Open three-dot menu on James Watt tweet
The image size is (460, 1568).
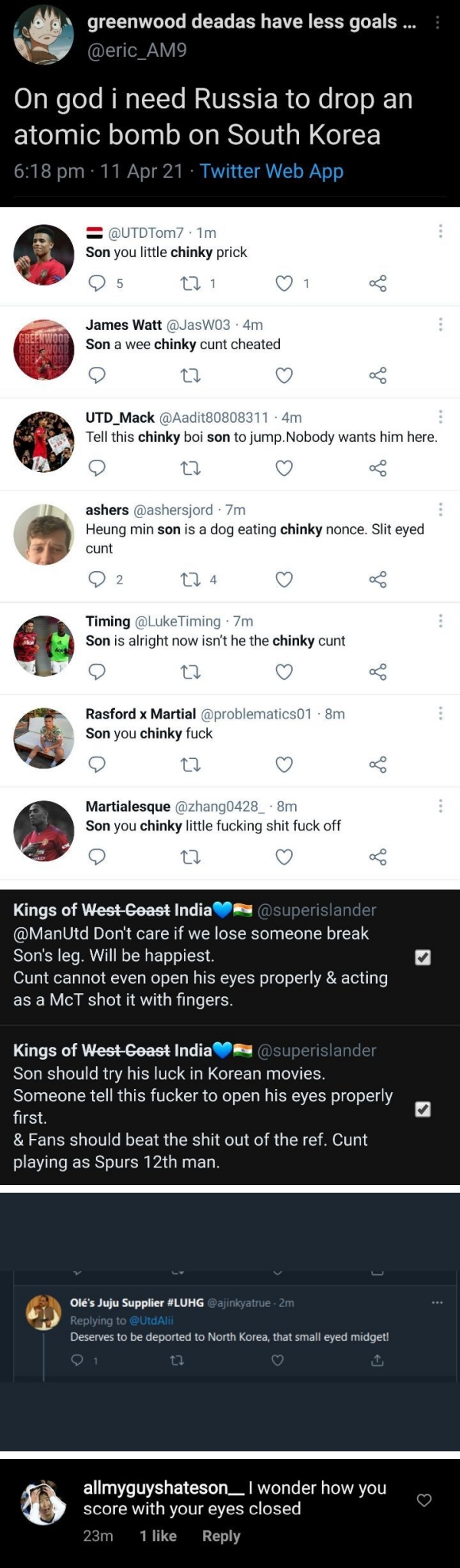[440, 325]
